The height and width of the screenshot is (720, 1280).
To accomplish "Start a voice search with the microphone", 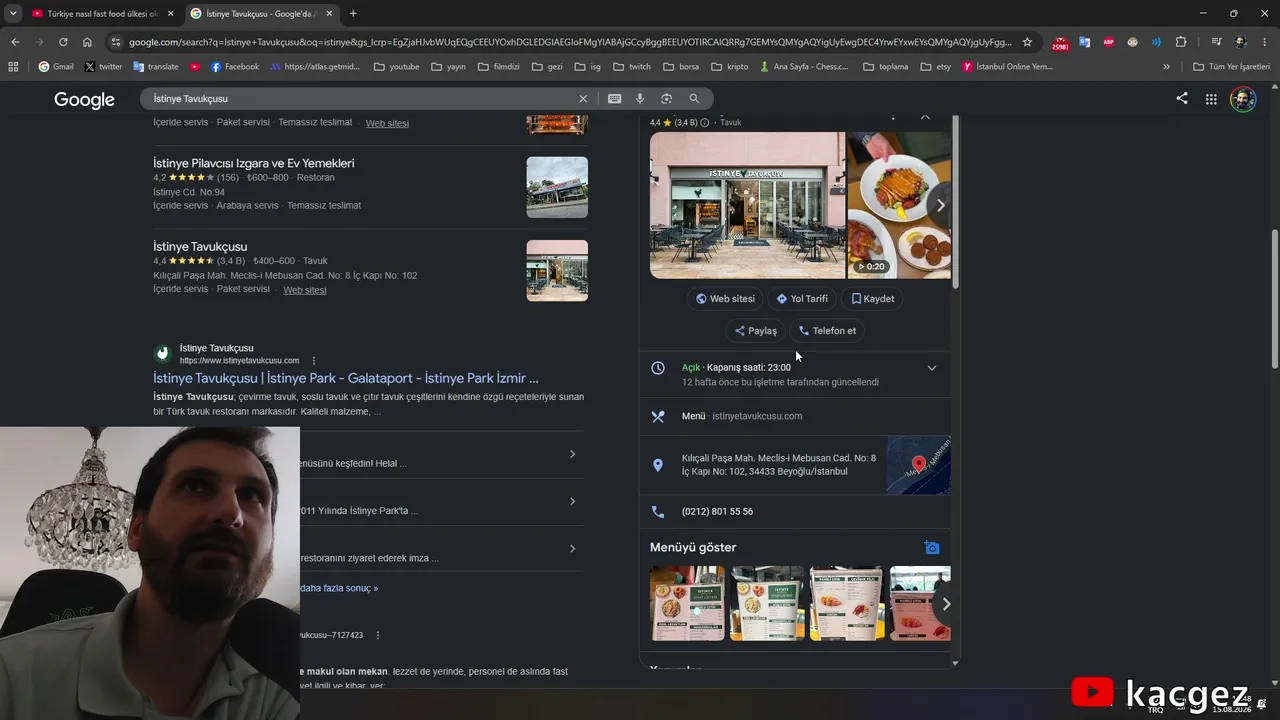I will point(640,99).
